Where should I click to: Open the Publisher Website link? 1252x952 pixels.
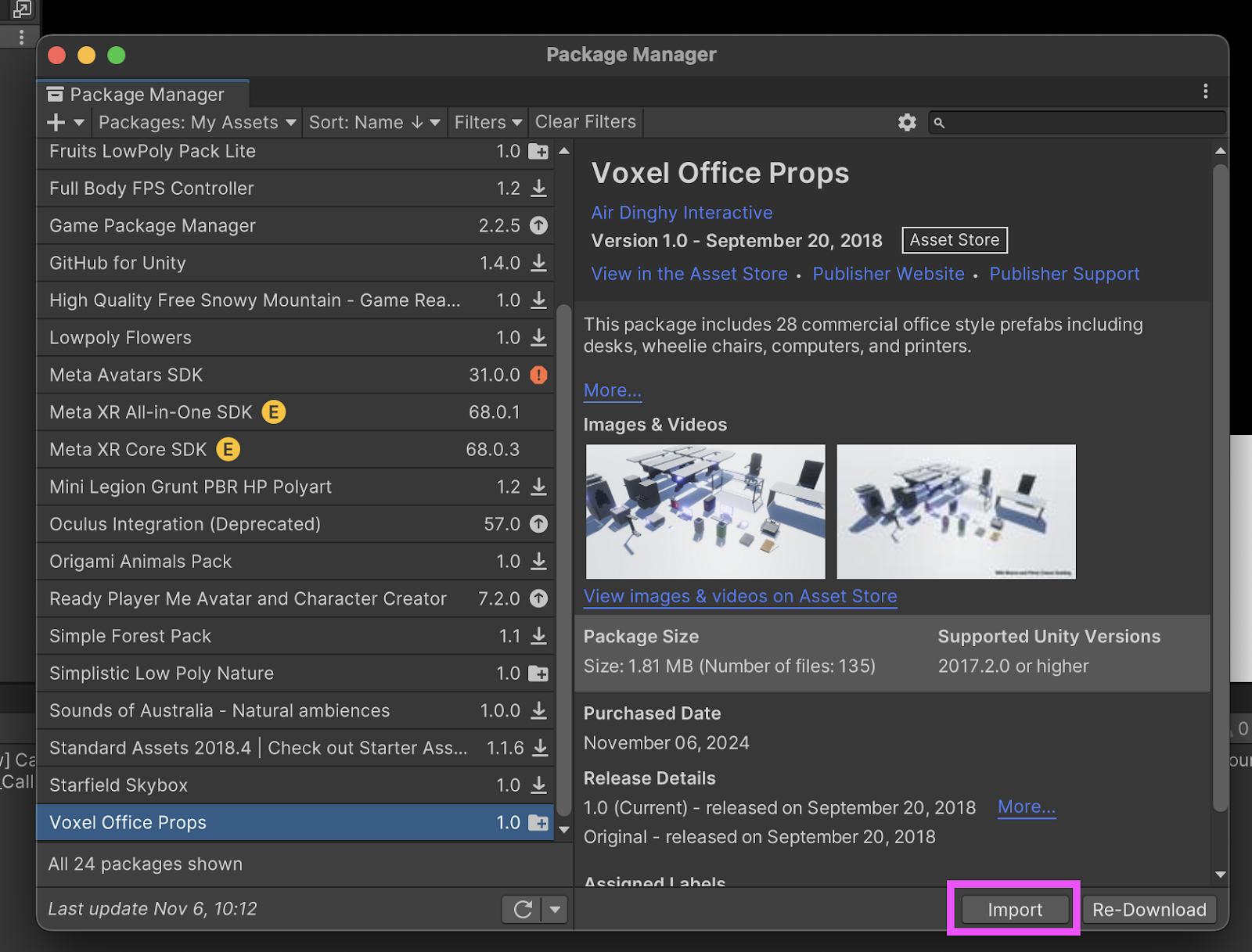click(888, 274)
